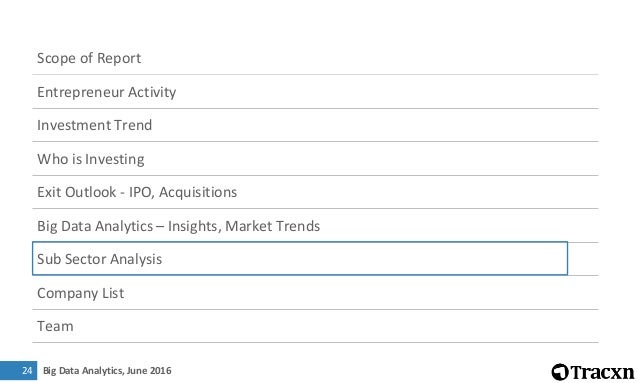
Task: Click Big Data Analytics in the agenda list
Action: [95, 226]
